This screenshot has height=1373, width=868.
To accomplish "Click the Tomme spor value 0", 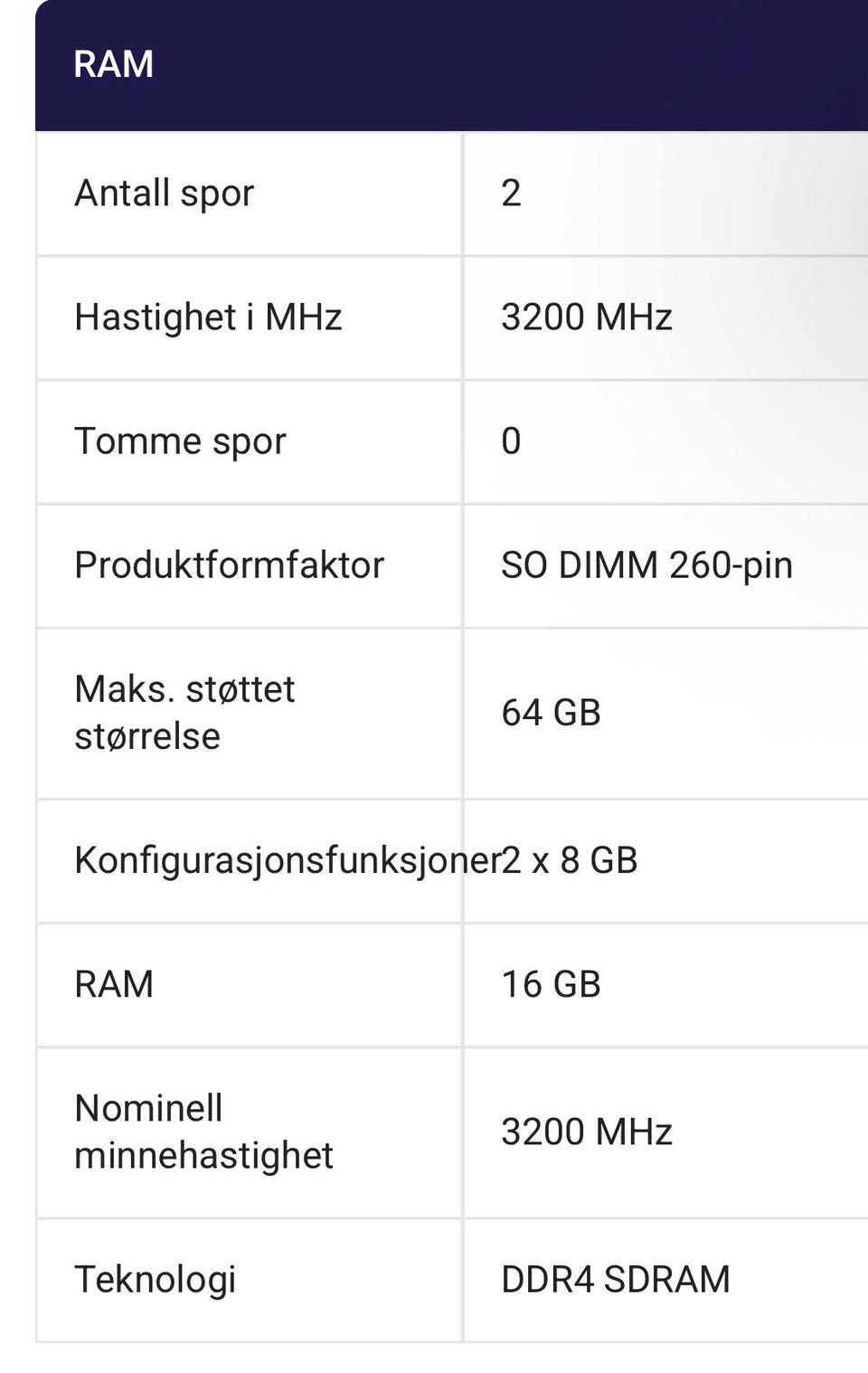I will click(x=511, y=440).
